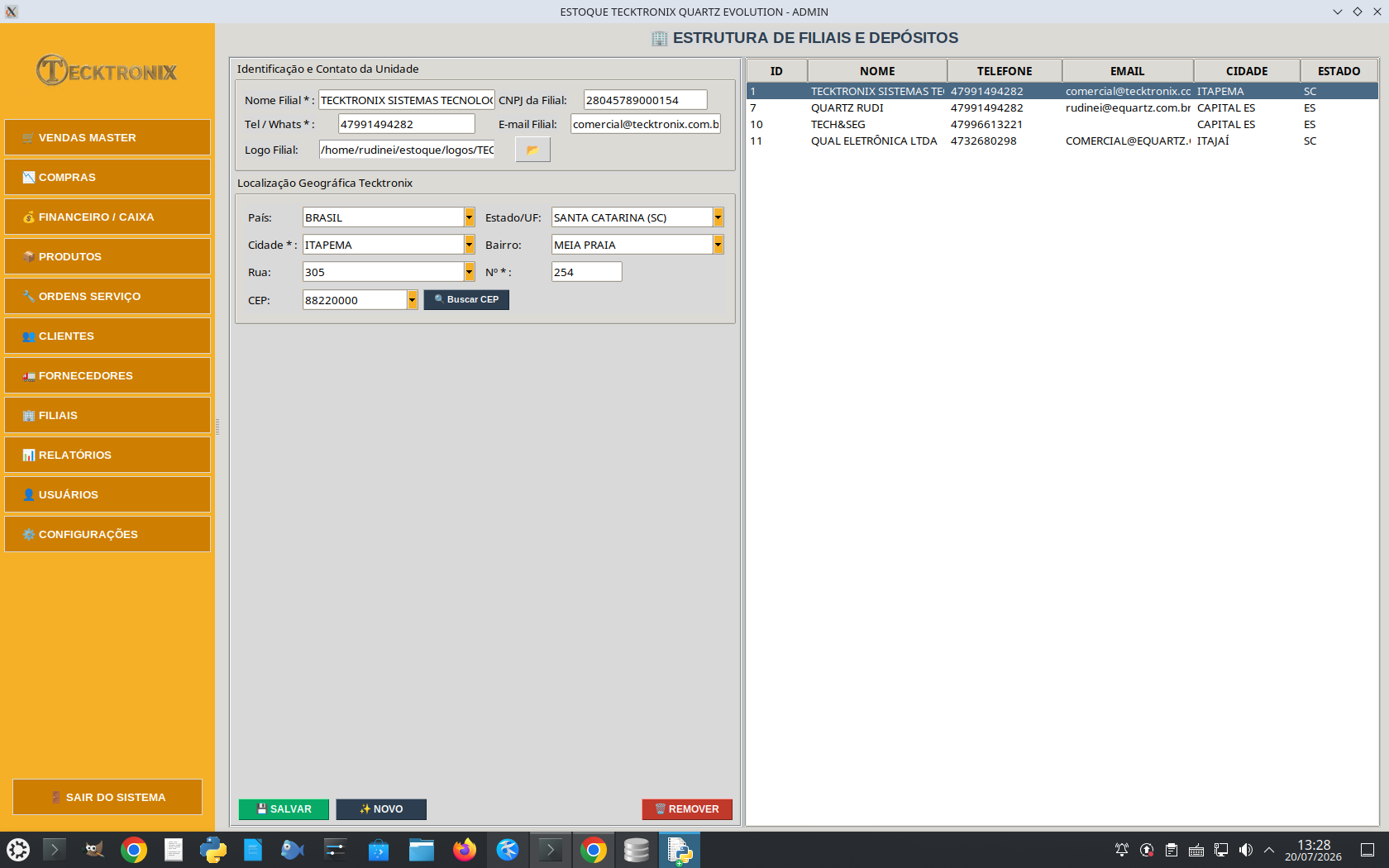Open the notifications bell in system tray
Viewport: 1389px width, 868px height.
(1122, 850)
